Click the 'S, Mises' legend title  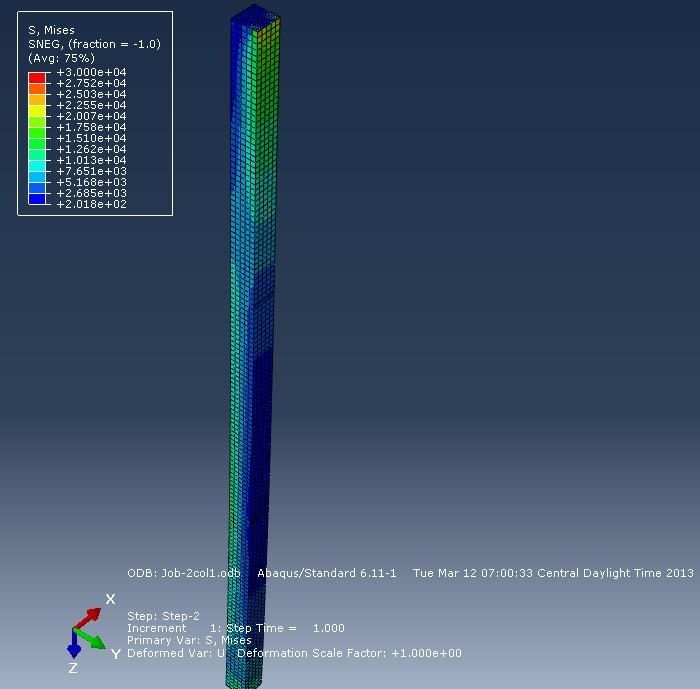pyautogui.click(x=51, y=31)
